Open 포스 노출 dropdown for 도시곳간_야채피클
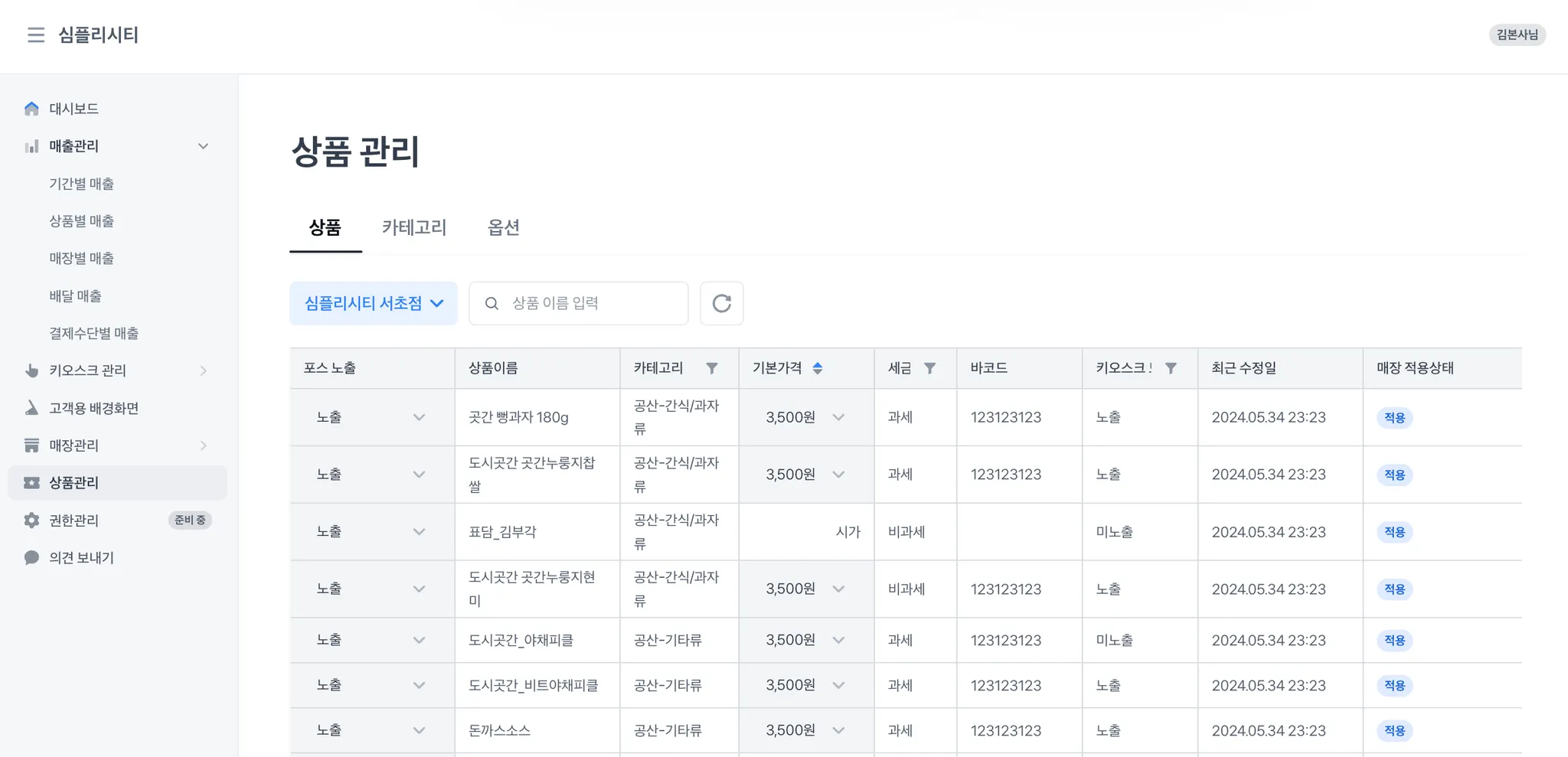The height and width of the screenshot is (757, 1568). 372,640
